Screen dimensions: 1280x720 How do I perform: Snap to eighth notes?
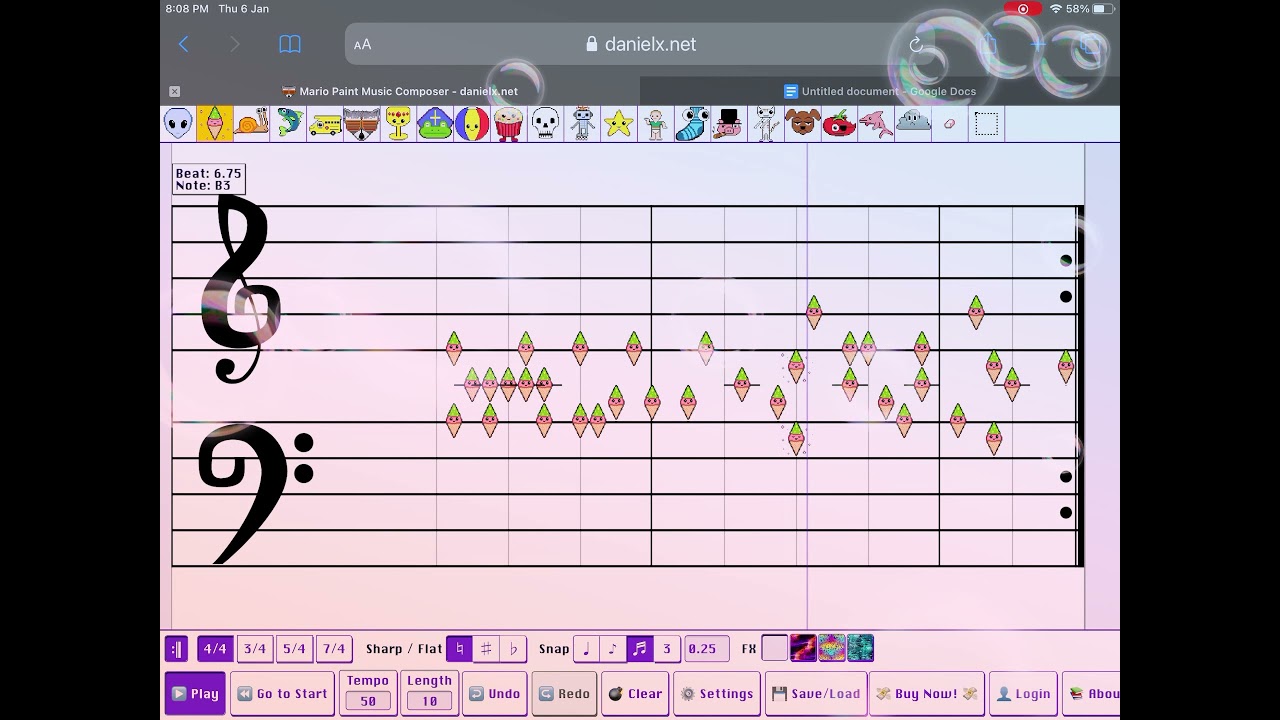click(x=613, y=649)
